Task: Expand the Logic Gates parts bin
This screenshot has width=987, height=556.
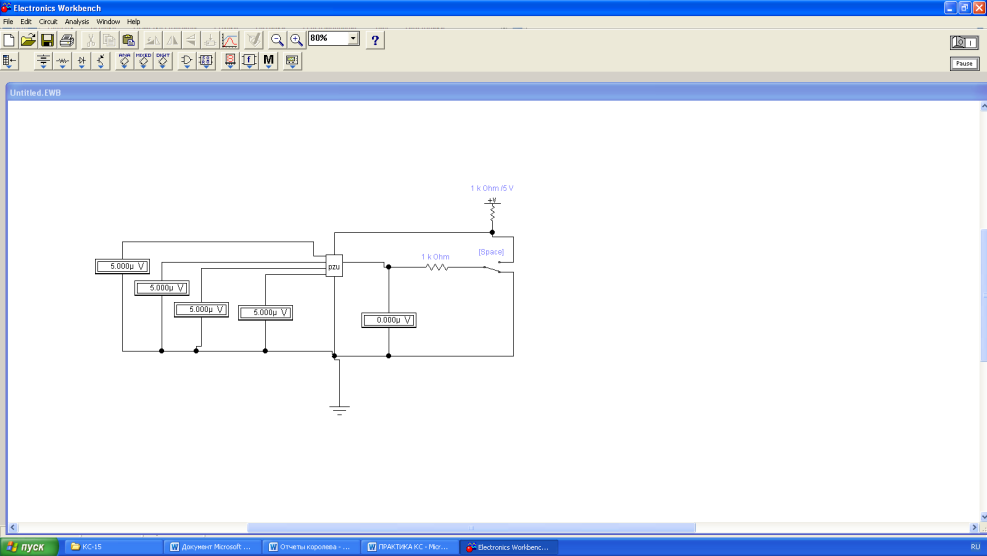Action: [187, 61]
